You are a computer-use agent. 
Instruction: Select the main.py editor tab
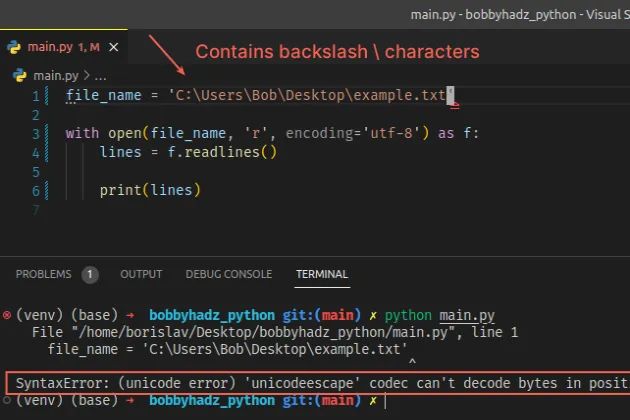[x=63, y=47]
